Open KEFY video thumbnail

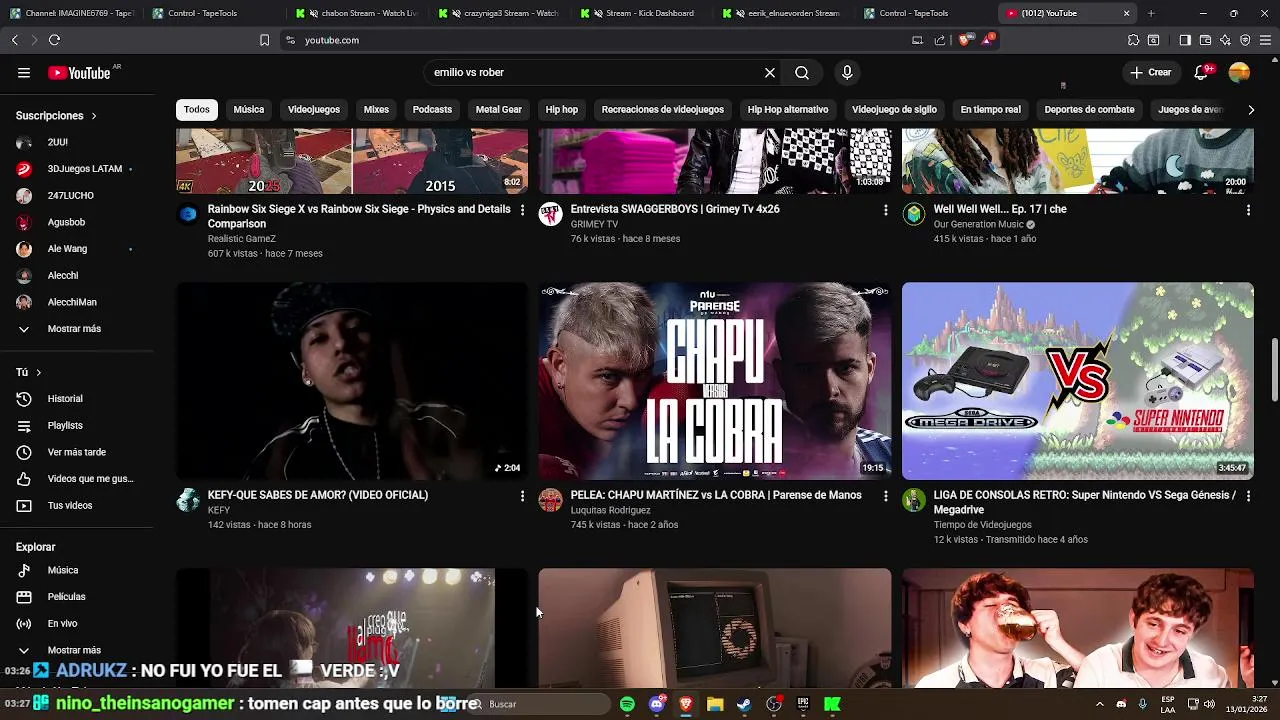tap(352, 381)
